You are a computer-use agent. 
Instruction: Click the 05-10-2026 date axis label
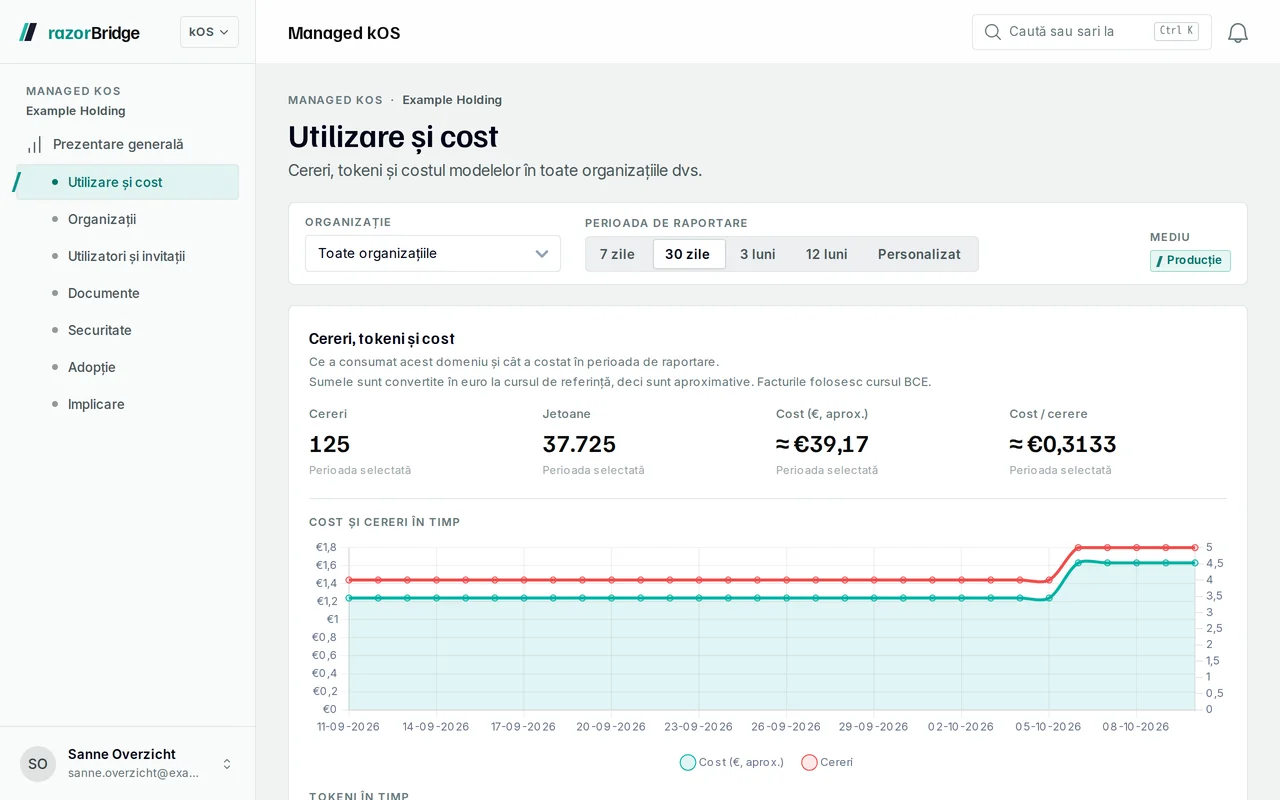[x=1048, y=727]
